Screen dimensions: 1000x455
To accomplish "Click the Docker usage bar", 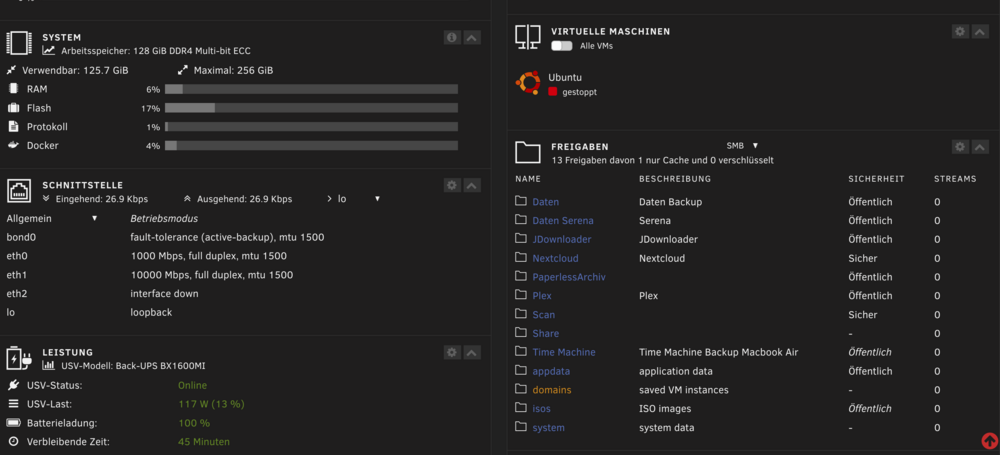I will pos(311,145).
